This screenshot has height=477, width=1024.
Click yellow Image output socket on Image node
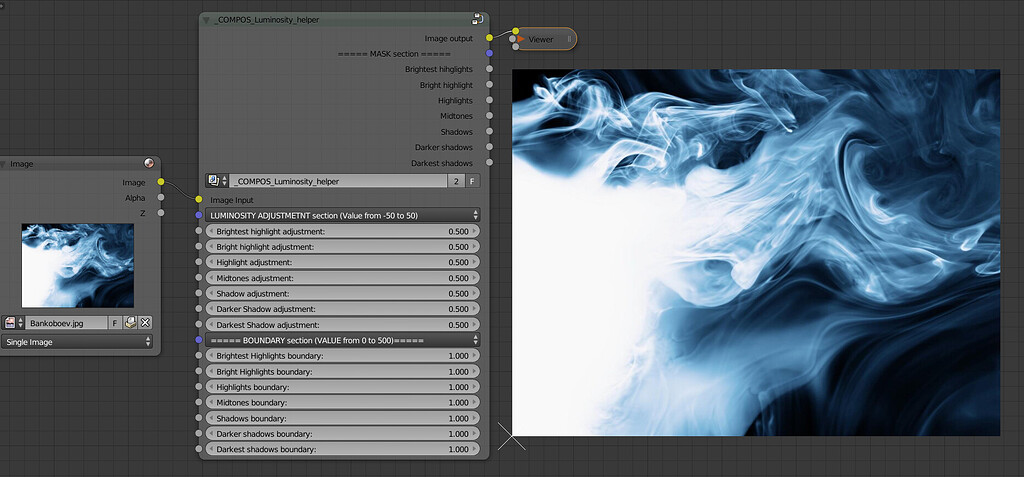pyautogui.click(x=161, y=182)
